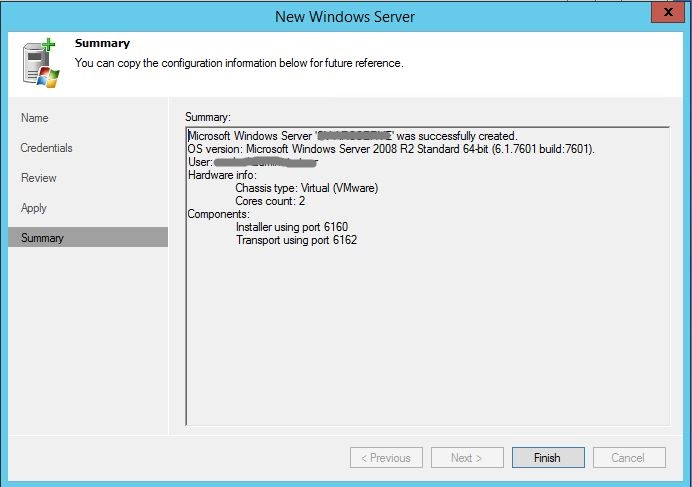The height and width of the screenshot is (487, 692).
Task: Click the 'was successfully created' line
Action: click(x=353, y=136)
